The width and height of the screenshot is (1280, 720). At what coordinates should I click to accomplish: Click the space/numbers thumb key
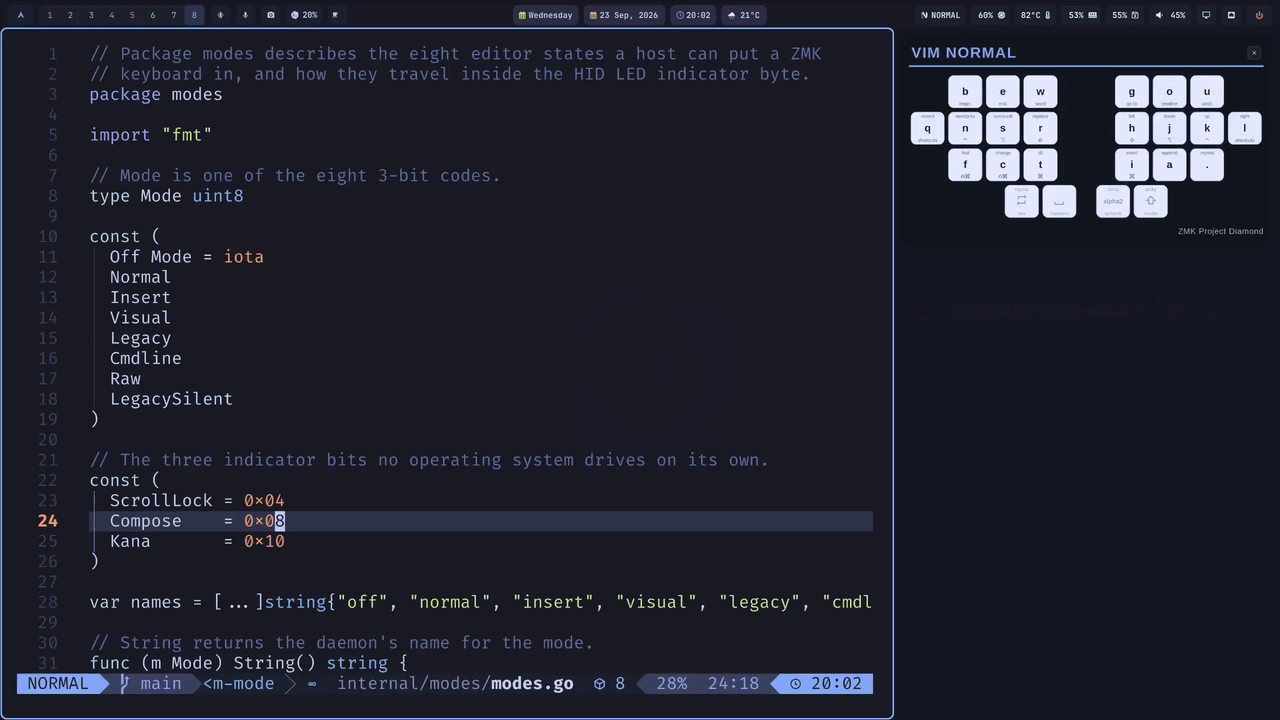click(1059, 201)
